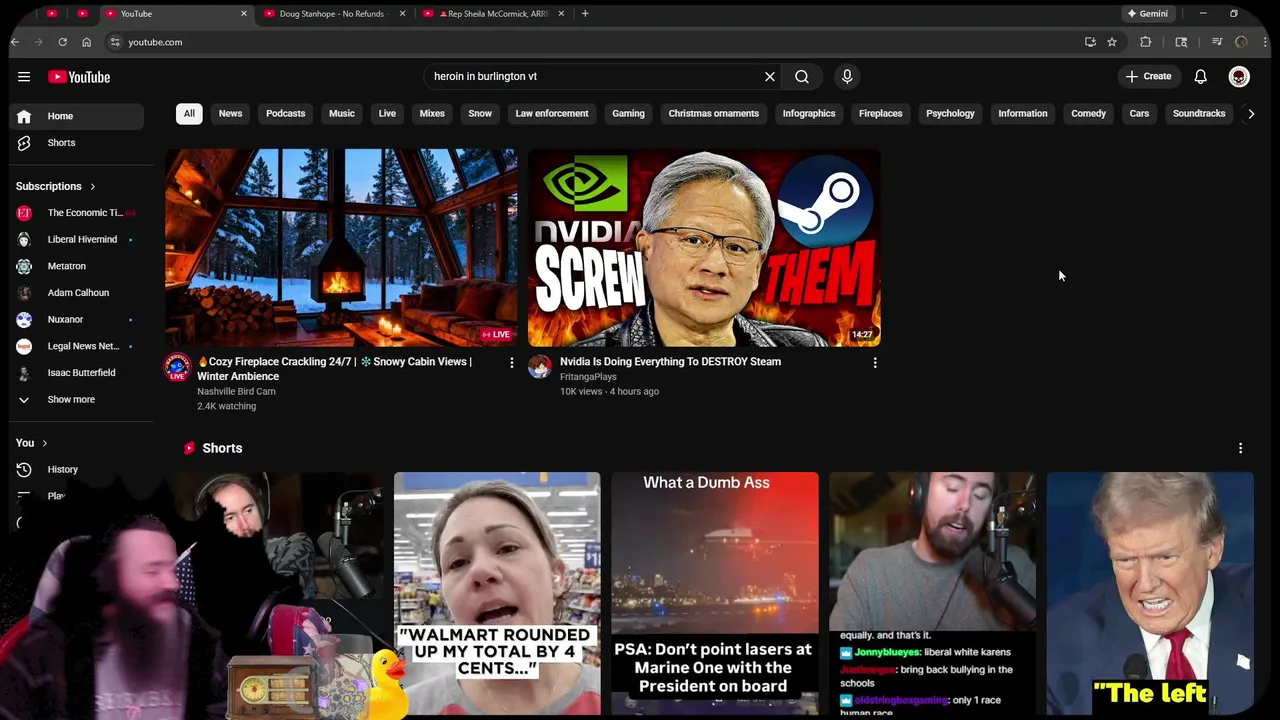Reload the page in Chrome
The width and height of the screenshot is (1280, 720).
pos(62,42)
